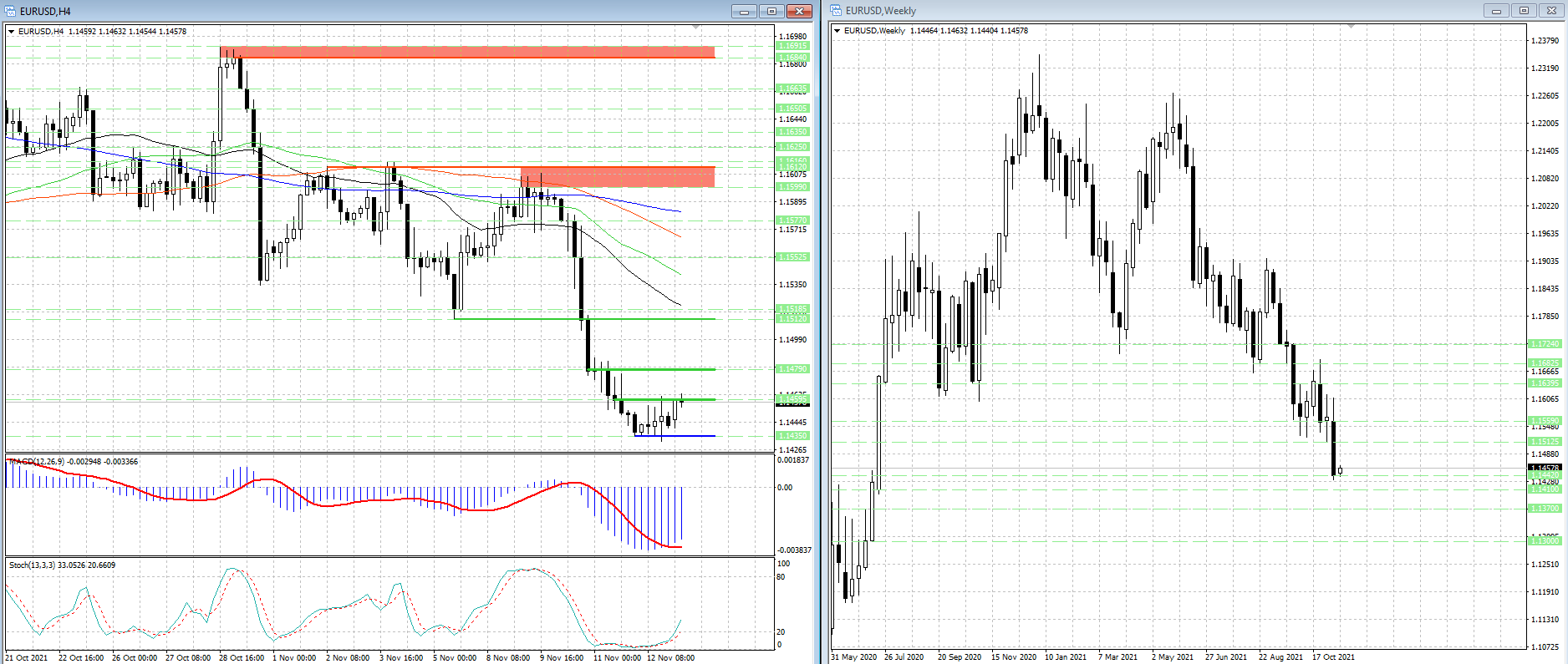The height and width of the screenshot is (664, 1568).
Task: Click the 1.14790 green price level label
Action: pos(792,369)
